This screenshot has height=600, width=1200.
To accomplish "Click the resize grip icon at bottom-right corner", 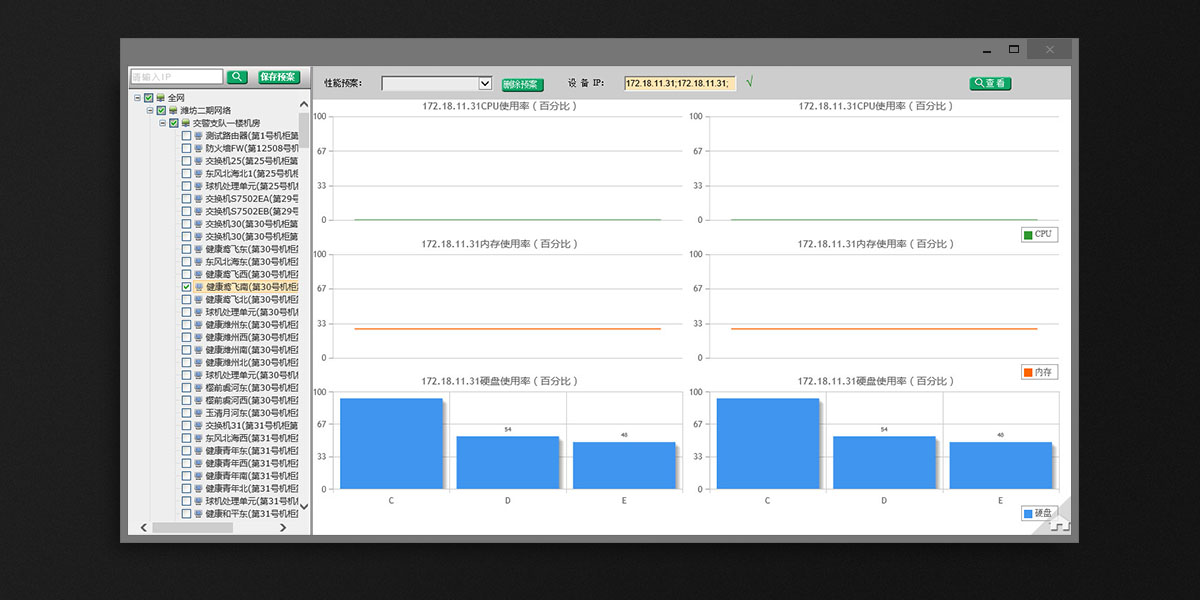I will click(x=1060, y=523).
